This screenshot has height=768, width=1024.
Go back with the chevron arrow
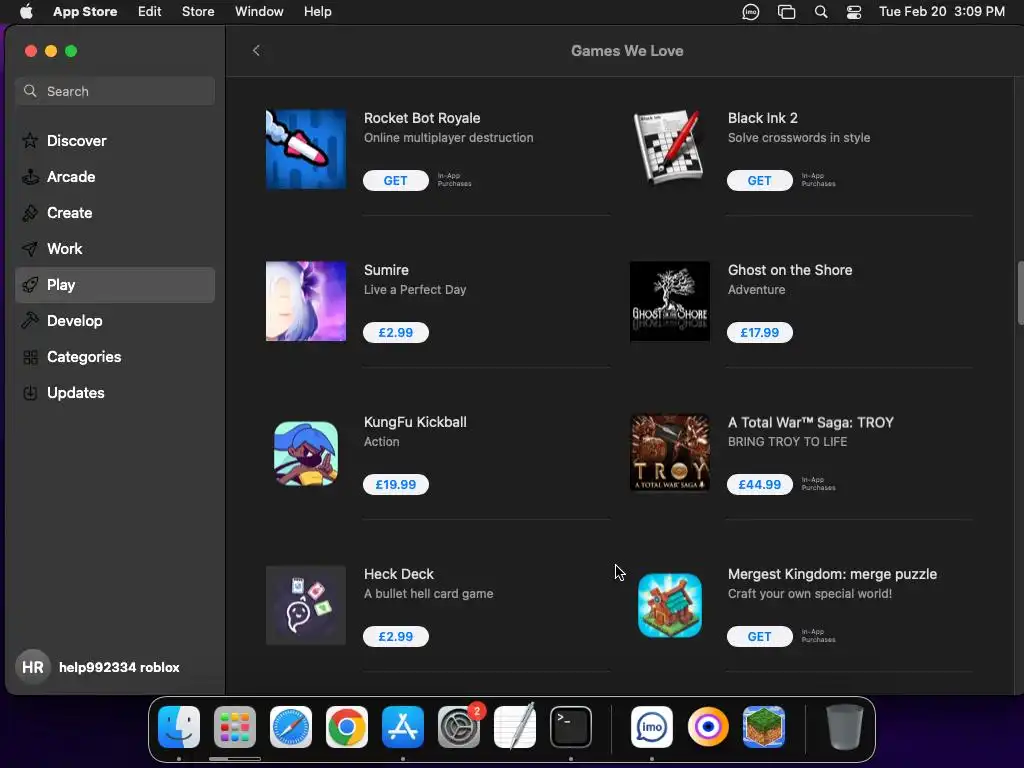(x=256, y=50)
